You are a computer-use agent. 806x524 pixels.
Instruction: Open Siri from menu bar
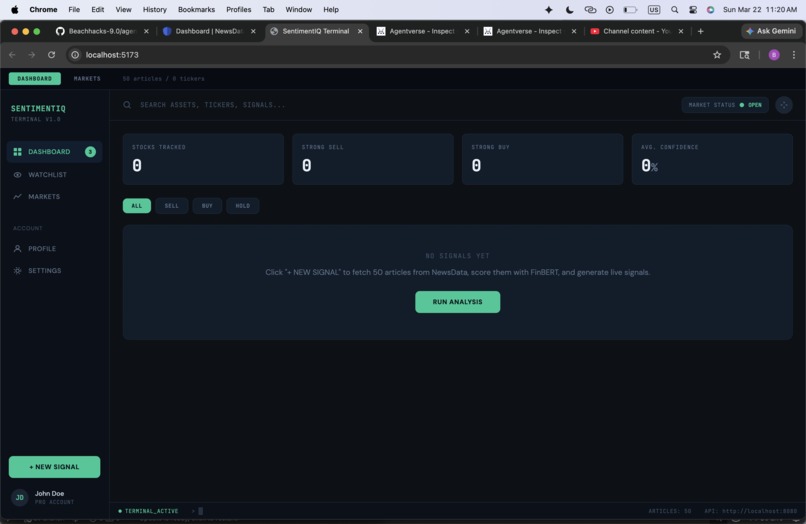710,10
